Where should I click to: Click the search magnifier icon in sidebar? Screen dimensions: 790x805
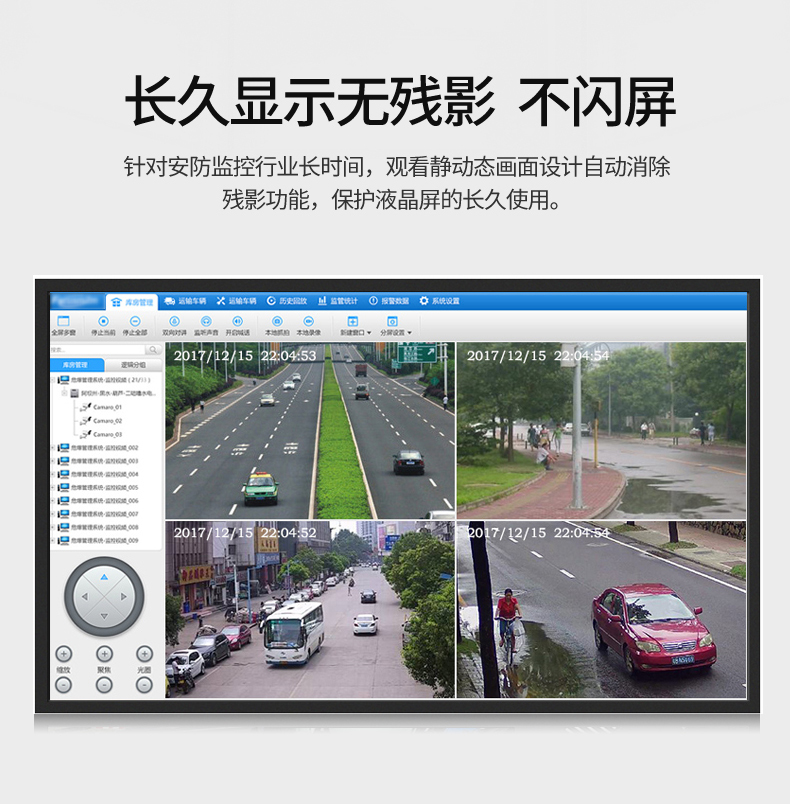pos(153,350)
